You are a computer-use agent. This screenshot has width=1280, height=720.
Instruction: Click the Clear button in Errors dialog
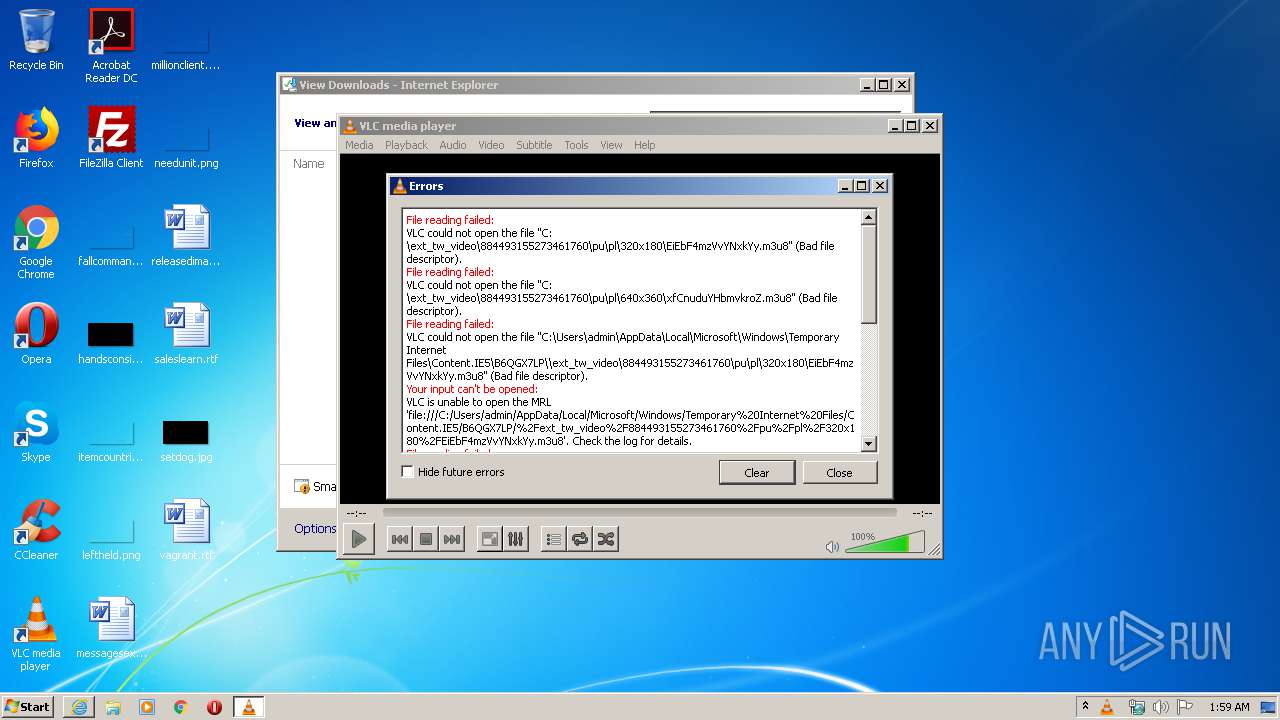tap(757, 473)
